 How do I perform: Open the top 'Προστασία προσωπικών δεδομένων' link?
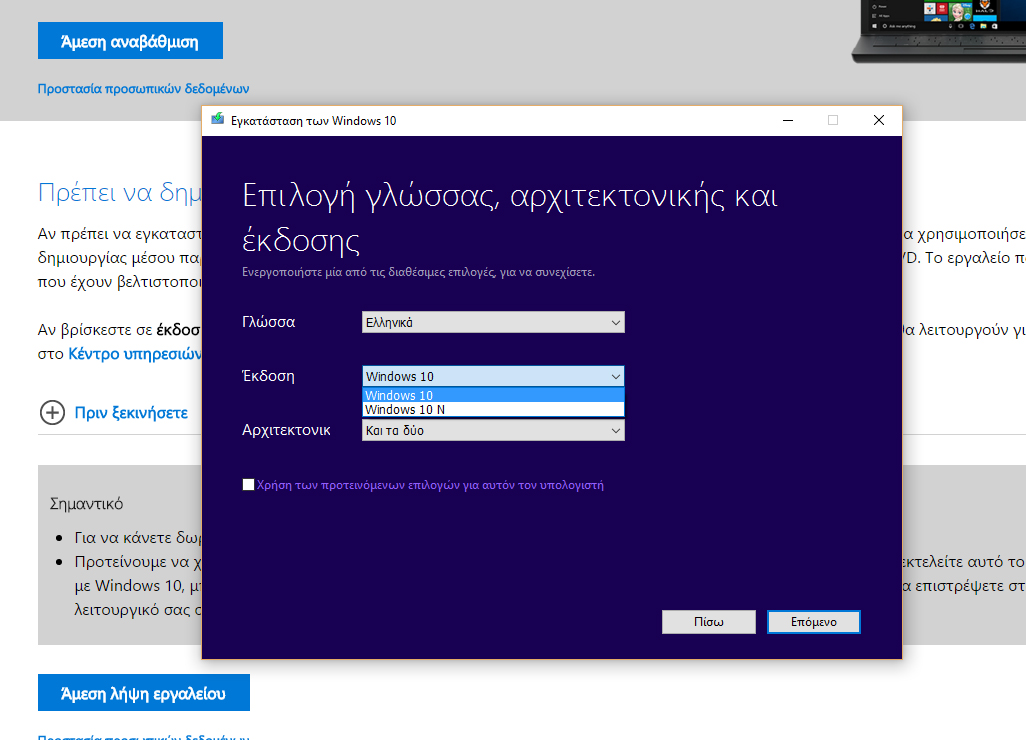(143, 88)
